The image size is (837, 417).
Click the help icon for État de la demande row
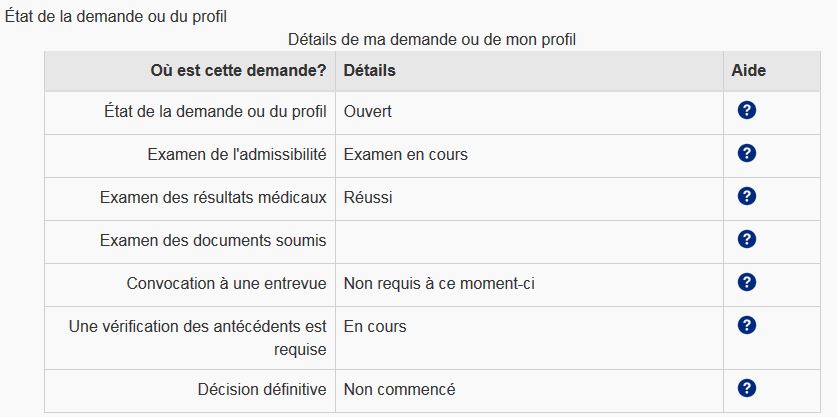point(746,110)
